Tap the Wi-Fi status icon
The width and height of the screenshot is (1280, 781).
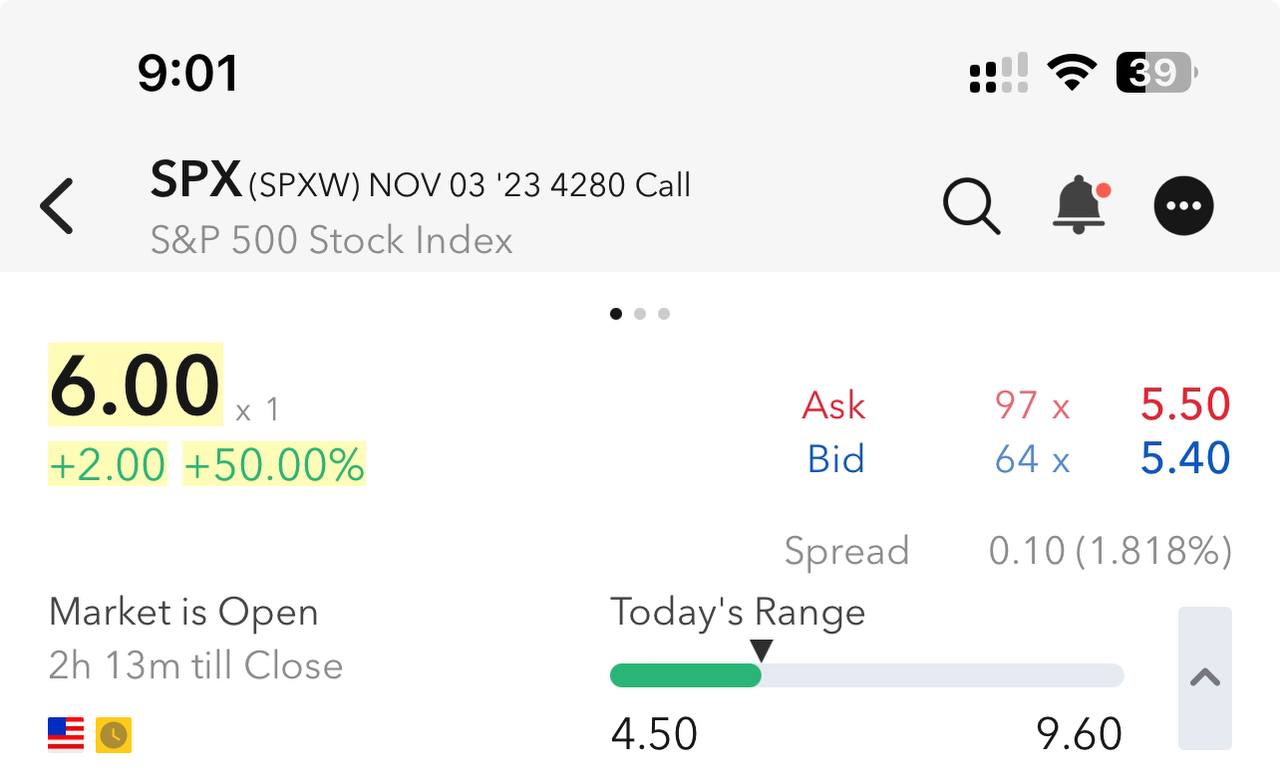tap(1072, 73)
